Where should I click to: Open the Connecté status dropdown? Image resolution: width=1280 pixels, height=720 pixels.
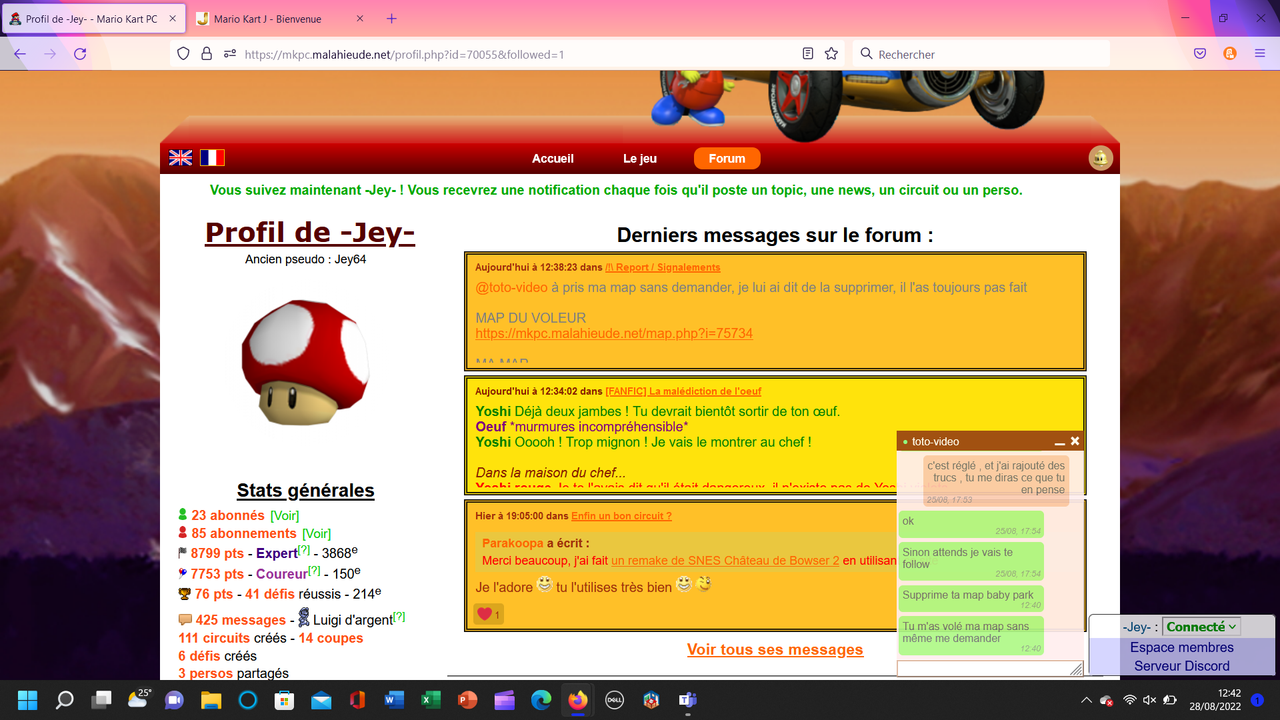(1201, 627)
